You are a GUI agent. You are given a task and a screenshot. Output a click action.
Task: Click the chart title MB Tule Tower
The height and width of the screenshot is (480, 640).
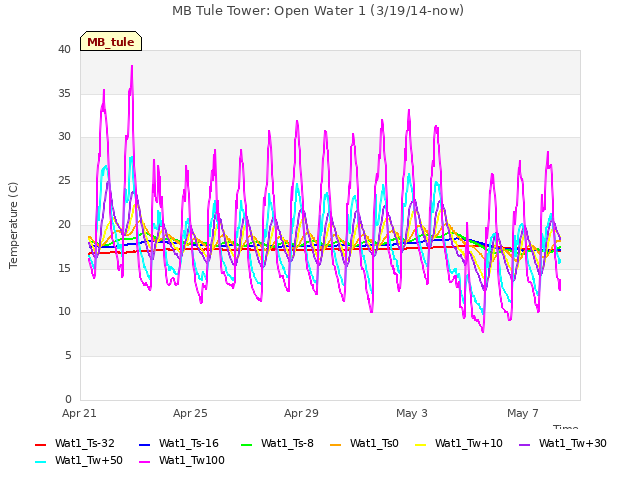coord(318,11)
